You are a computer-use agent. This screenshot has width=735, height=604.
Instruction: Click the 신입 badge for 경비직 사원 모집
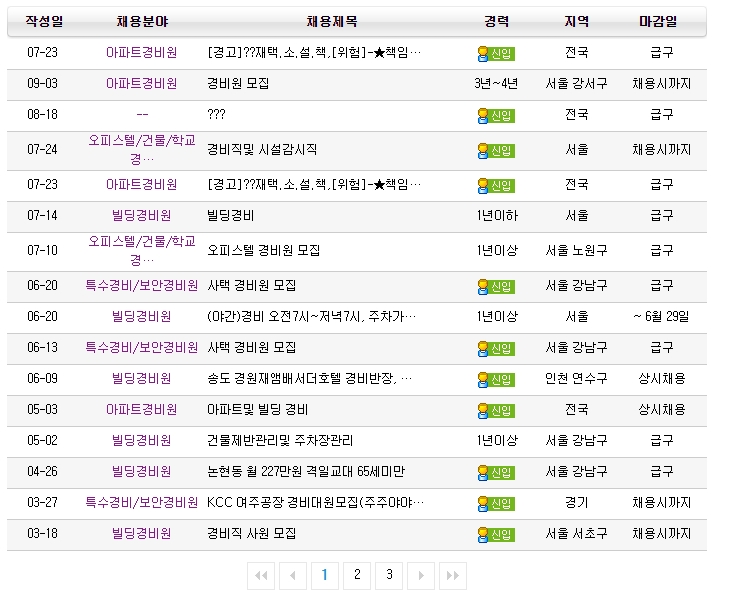[x=496, y=534]
